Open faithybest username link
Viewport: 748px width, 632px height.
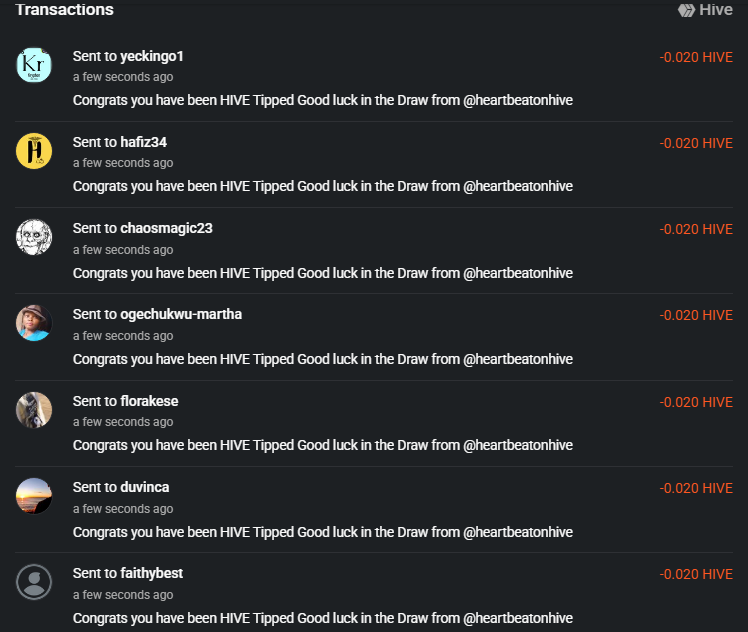pos(152,573)
